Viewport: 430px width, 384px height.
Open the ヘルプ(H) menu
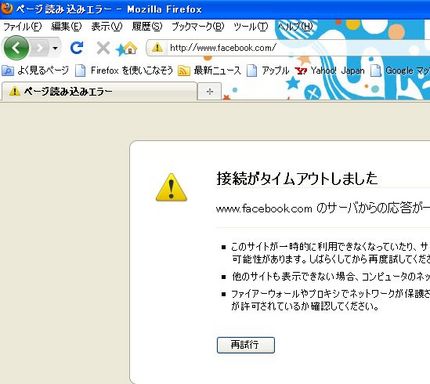pyautogui.click(x=295, y=27)
